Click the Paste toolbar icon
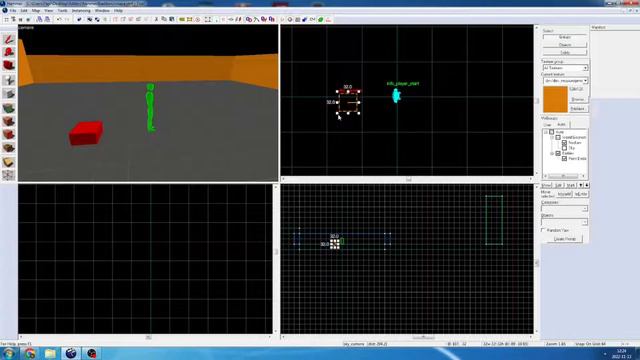Image resolution: width=640 pixels, height=360 pixels. 171,19
